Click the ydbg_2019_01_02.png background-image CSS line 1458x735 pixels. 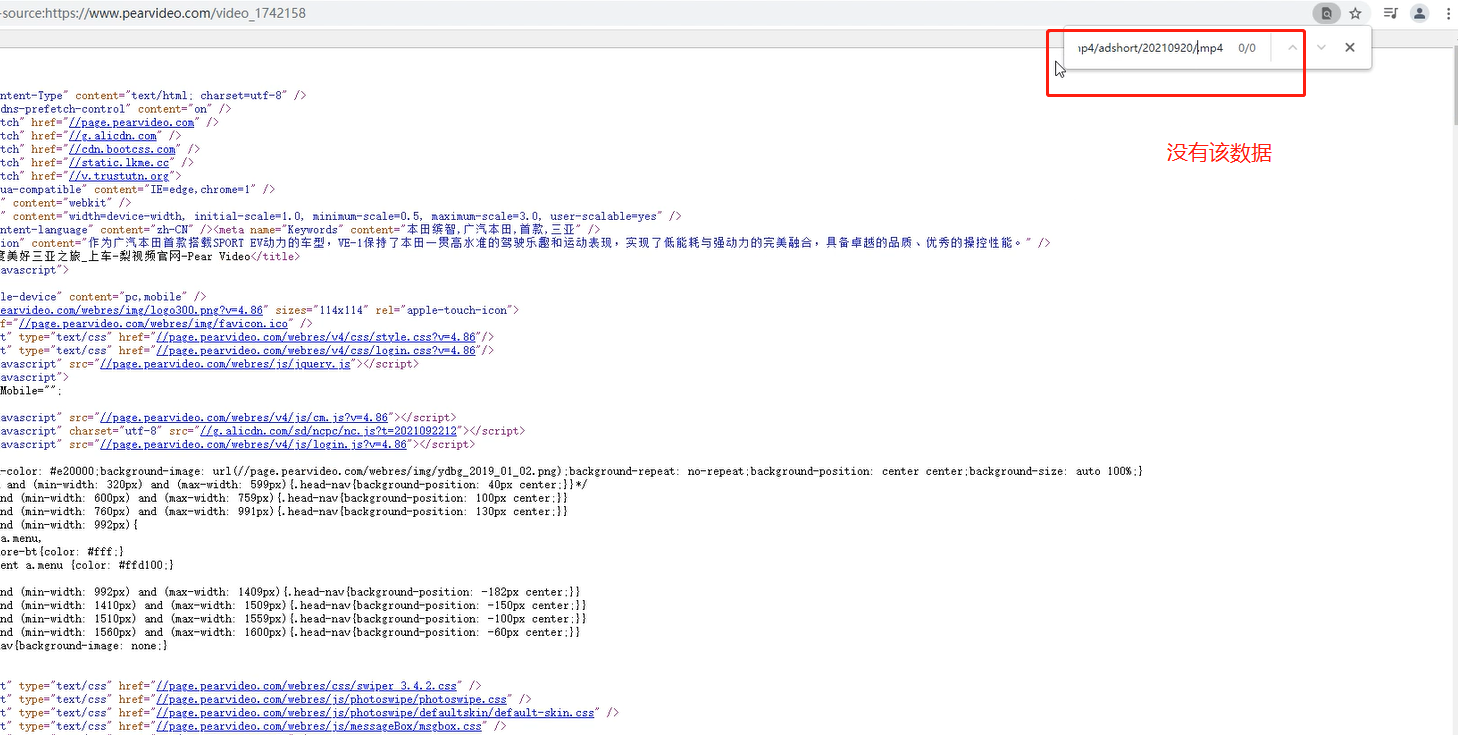pyautogui.click(x=571, y=471)
